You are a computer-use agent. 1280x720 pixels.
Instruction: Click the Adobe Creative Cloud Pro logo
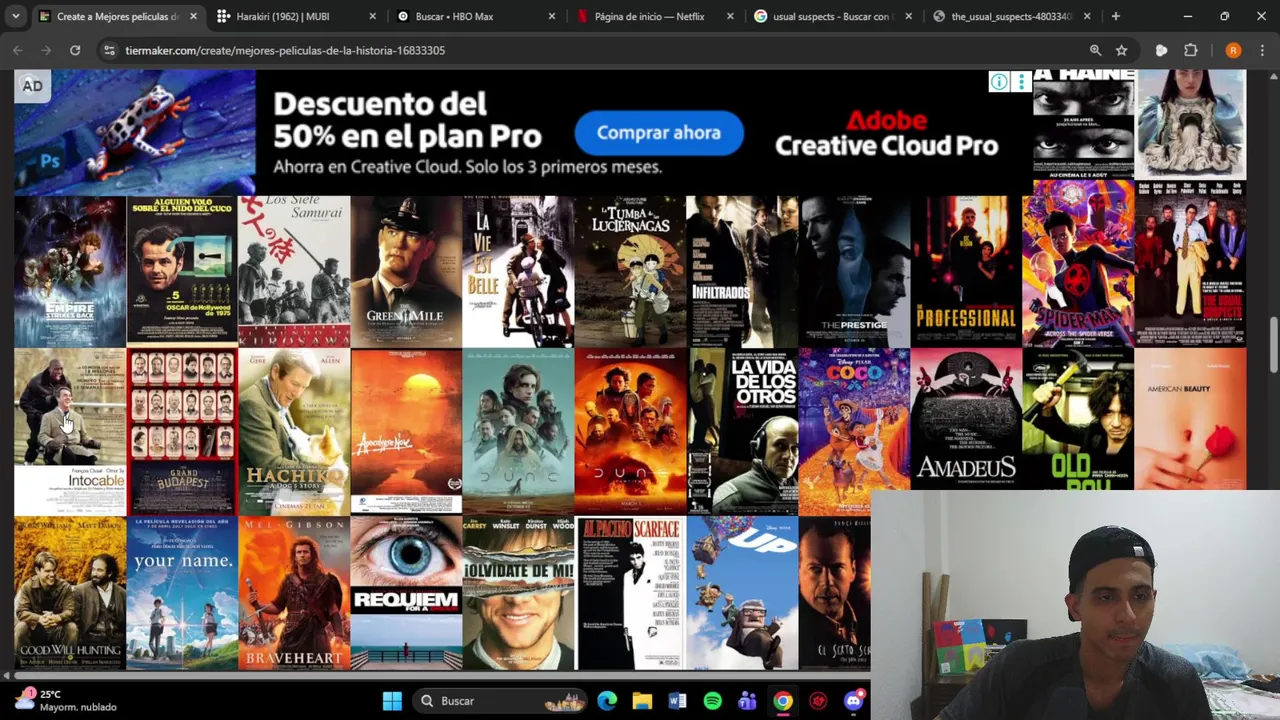(x=886, y=133)
